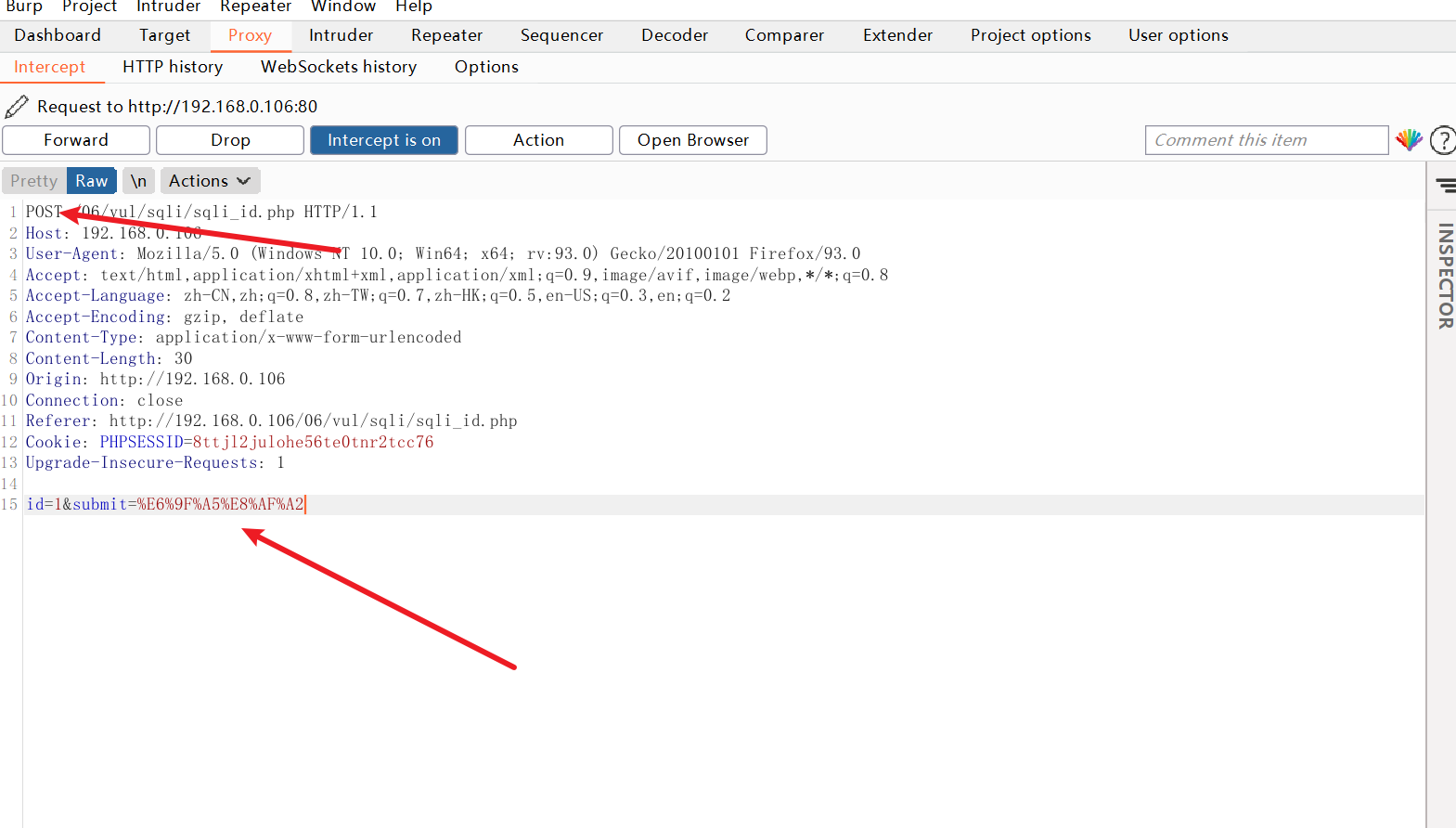Screen dimensions: 1456x828
Task: Open the Actions dropdown in the editor
Action: [x=210, y=181]
